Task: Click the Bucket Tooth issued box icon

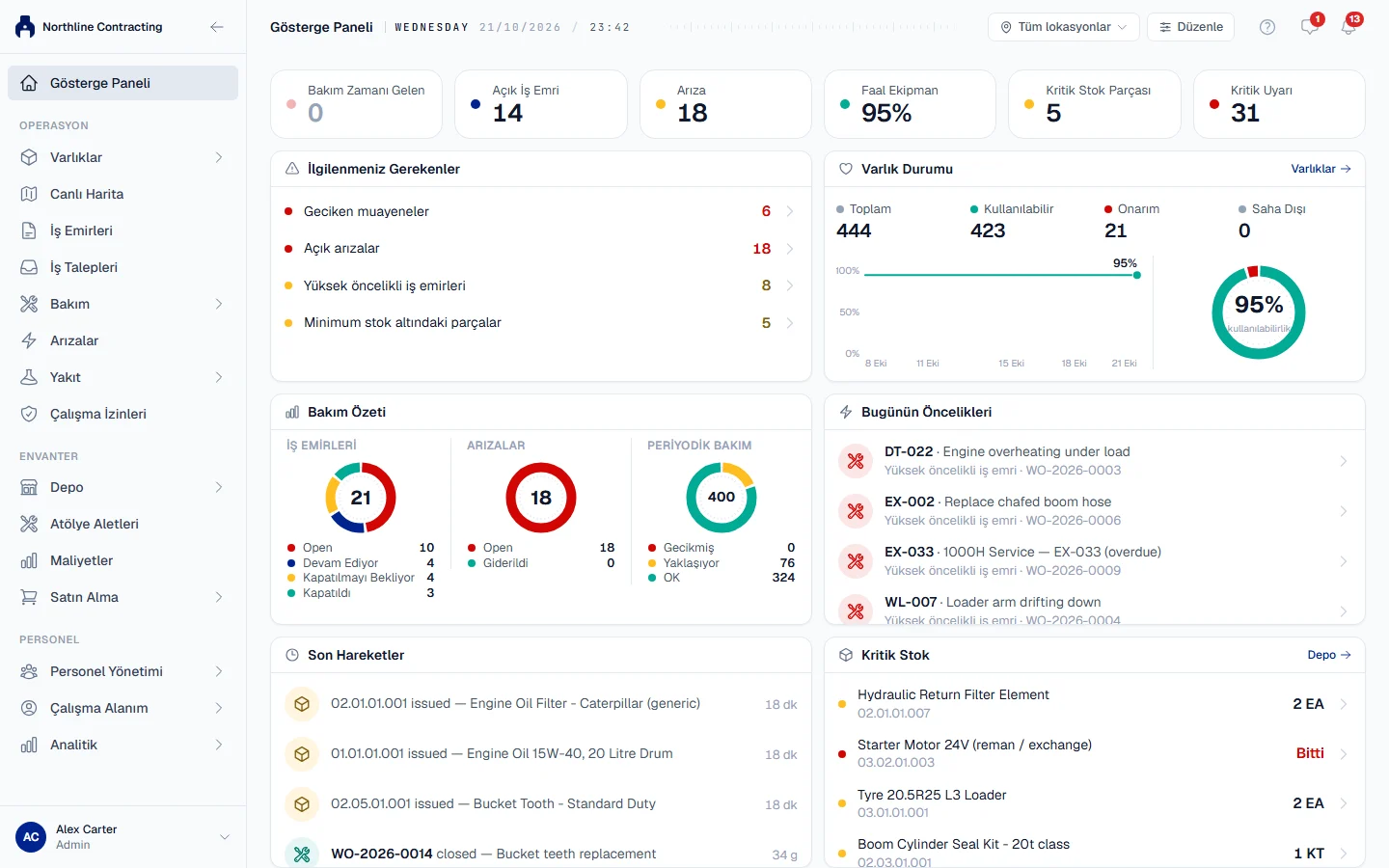Action: 302,804
